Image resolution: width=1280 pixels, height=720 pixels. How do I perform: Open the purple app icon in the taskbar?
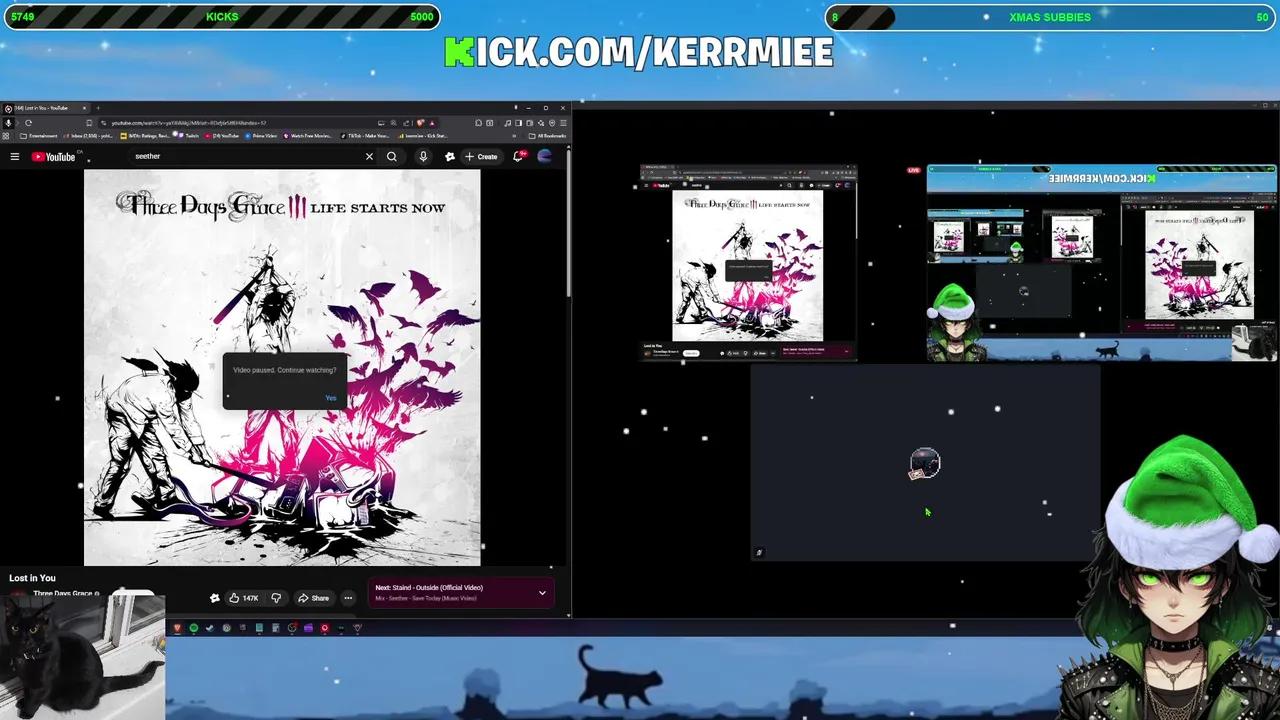point(308,628)
